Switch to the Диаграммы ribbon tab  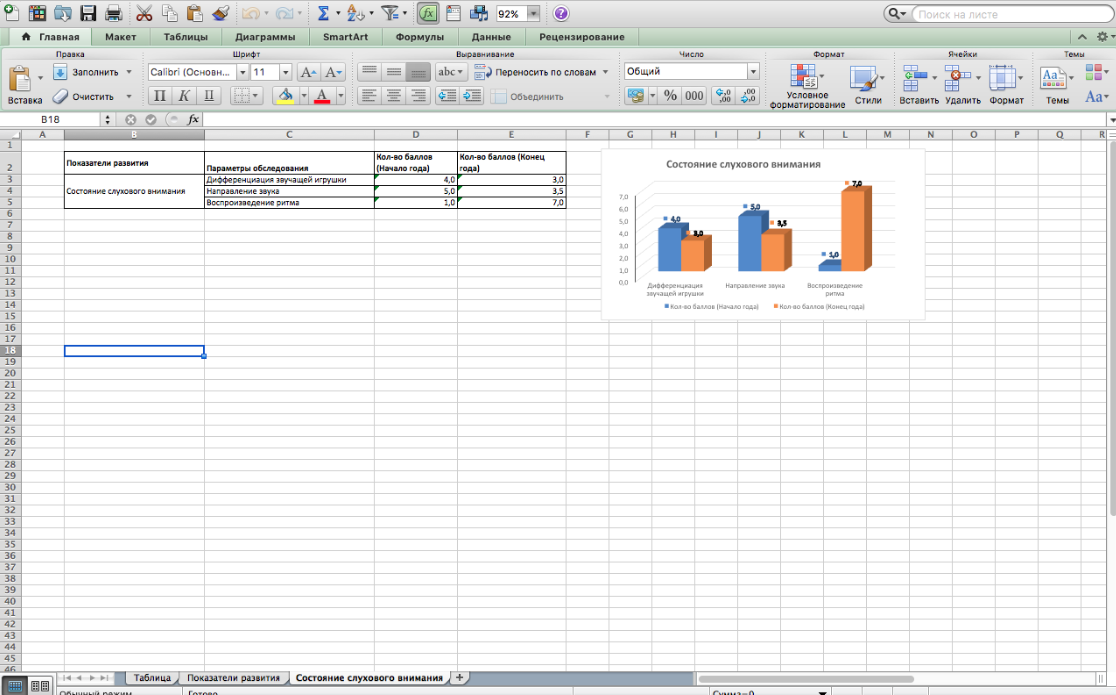click(x=265, y=37)
